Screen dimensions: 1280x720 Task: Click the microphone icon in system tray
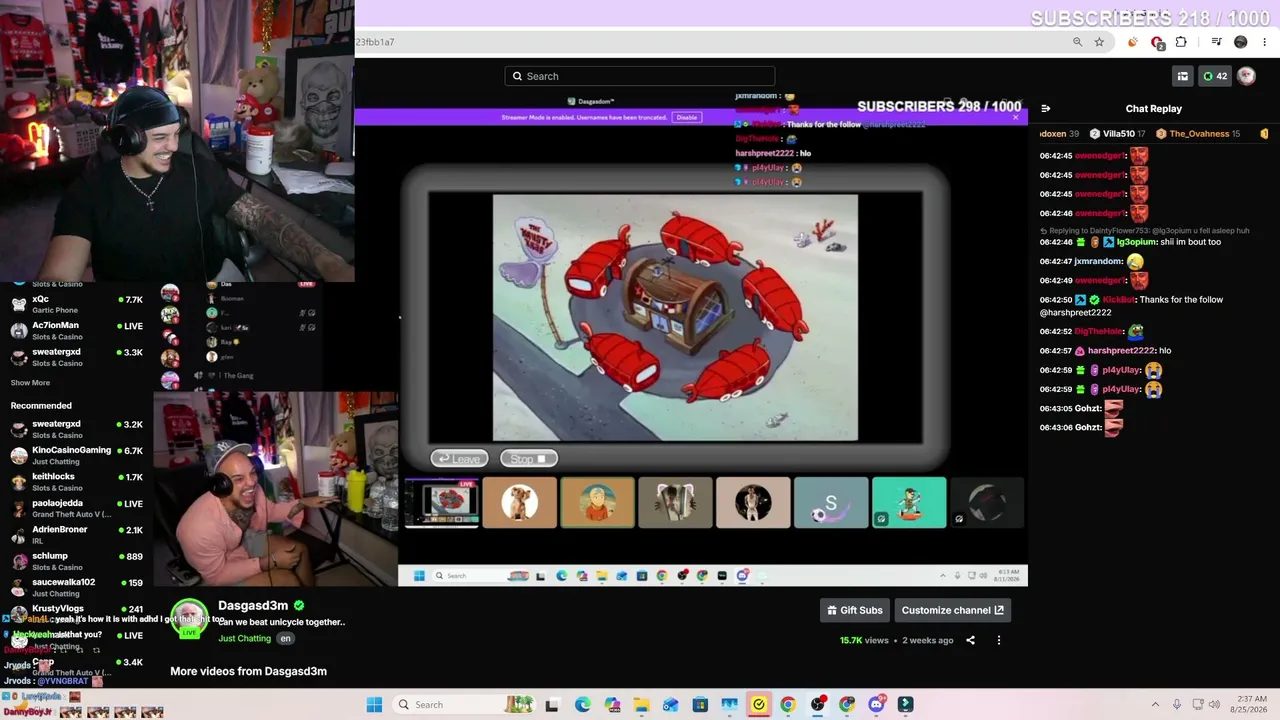coord(1177,705)
